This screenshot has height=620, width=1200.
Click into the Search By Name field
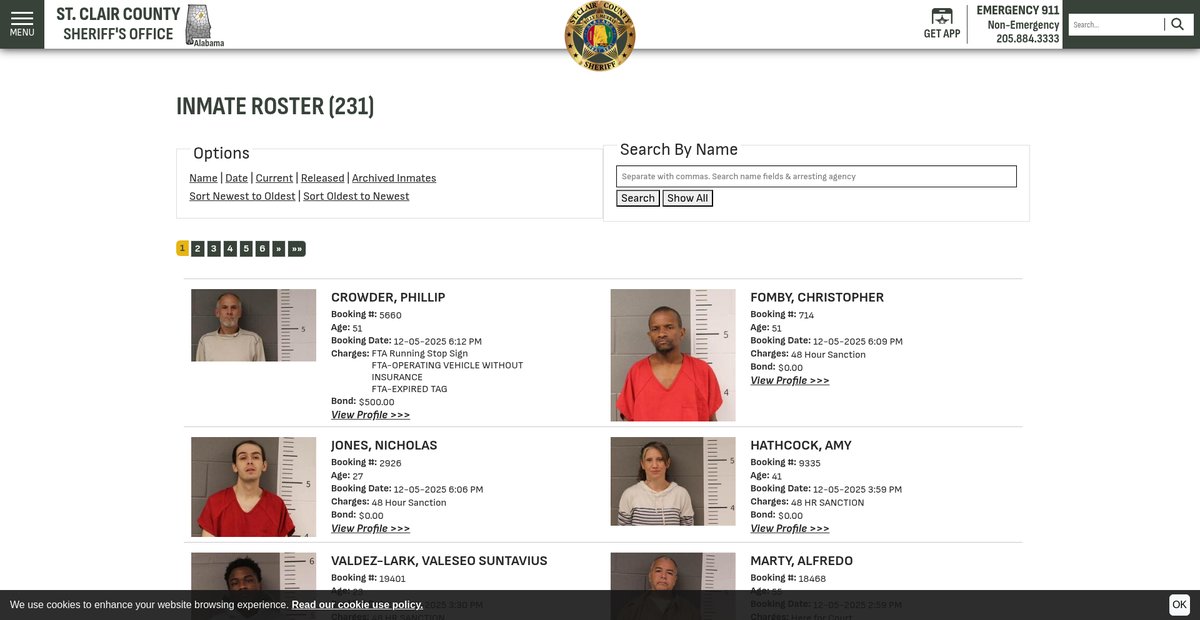[816, 176]
